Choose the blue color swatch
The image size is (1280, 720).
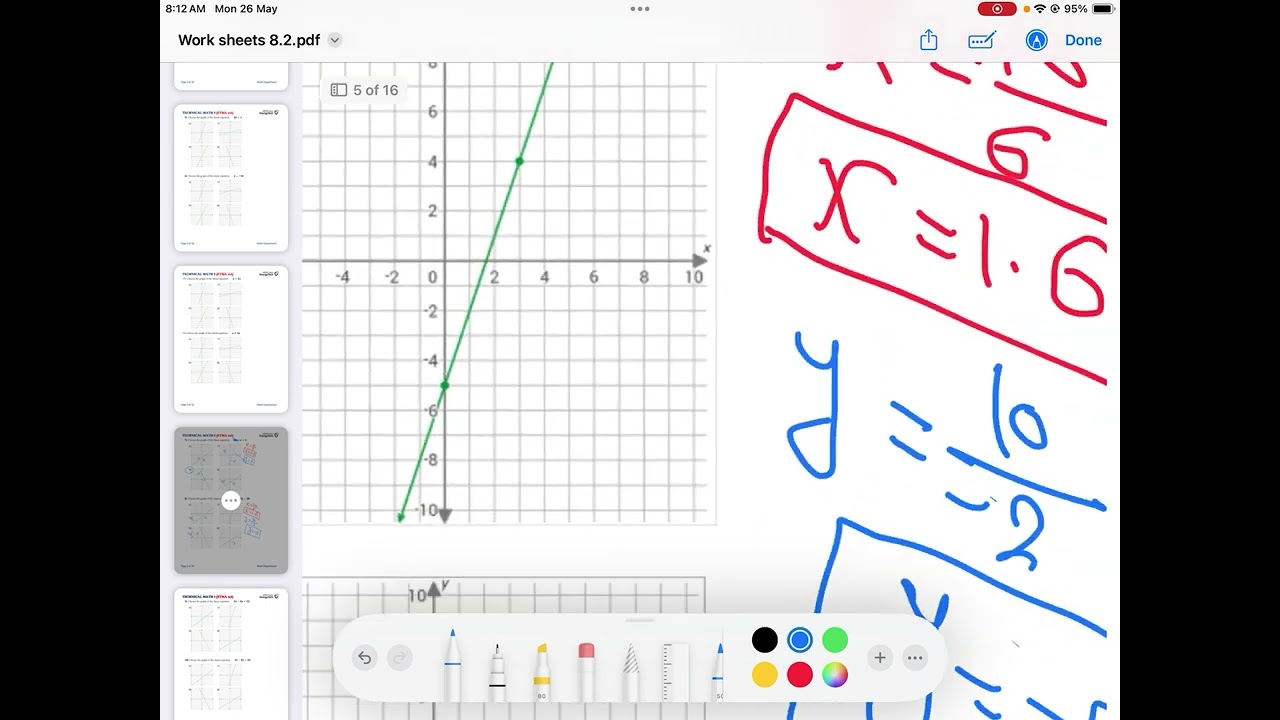point(799,640)
